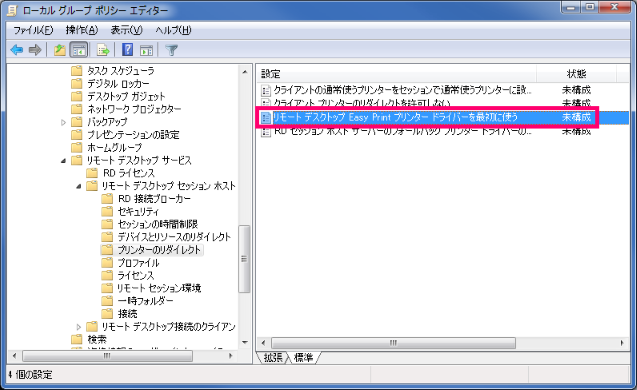Click the Filter funnel toolbar icon
Image resolution: width=637 pixels, height=390 pixels.
[171, 50]
